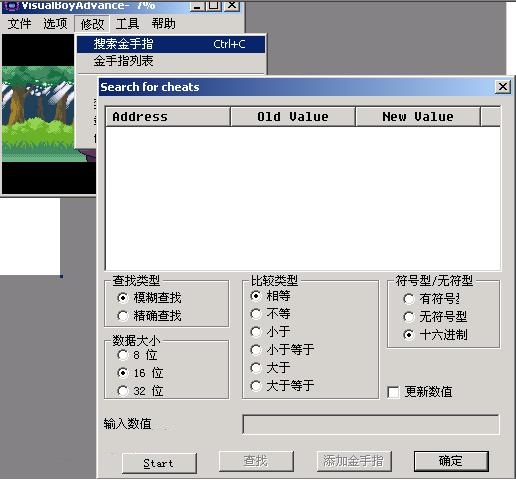
Task: Choose 金手指列表 menu entry
Action: tap(171, 61)
